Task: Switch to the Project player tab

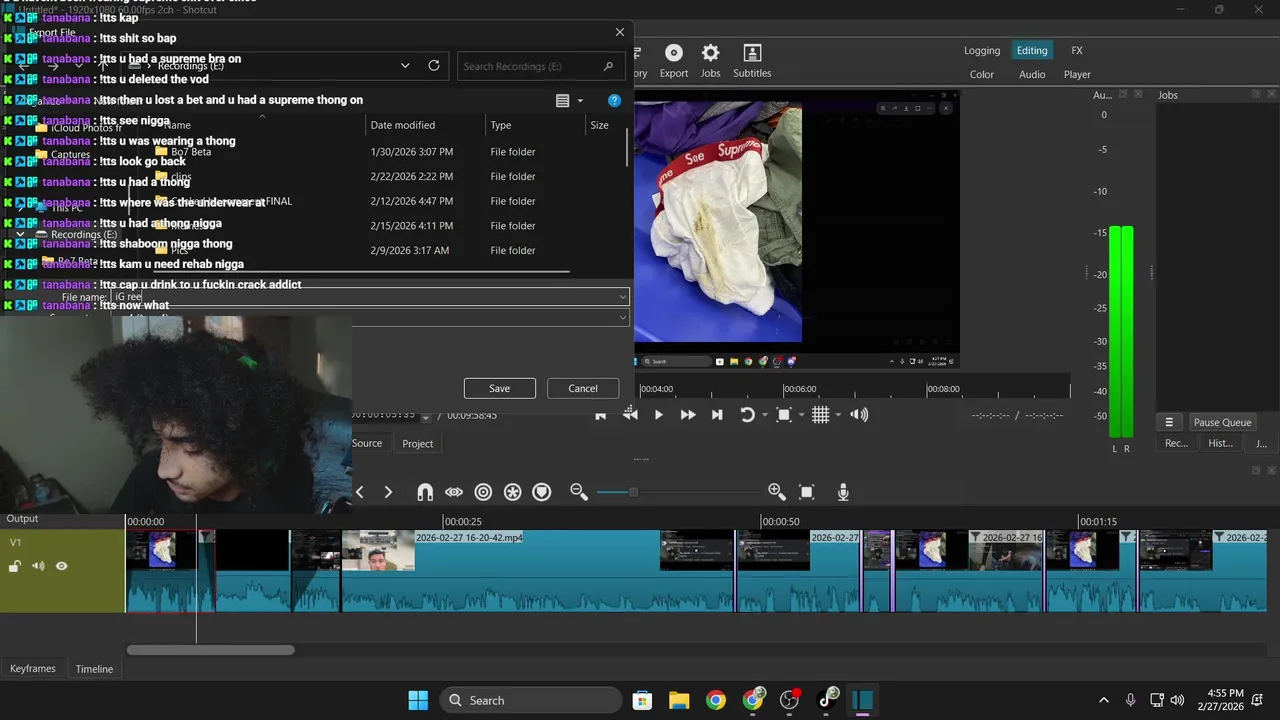Action: point(417,444)
